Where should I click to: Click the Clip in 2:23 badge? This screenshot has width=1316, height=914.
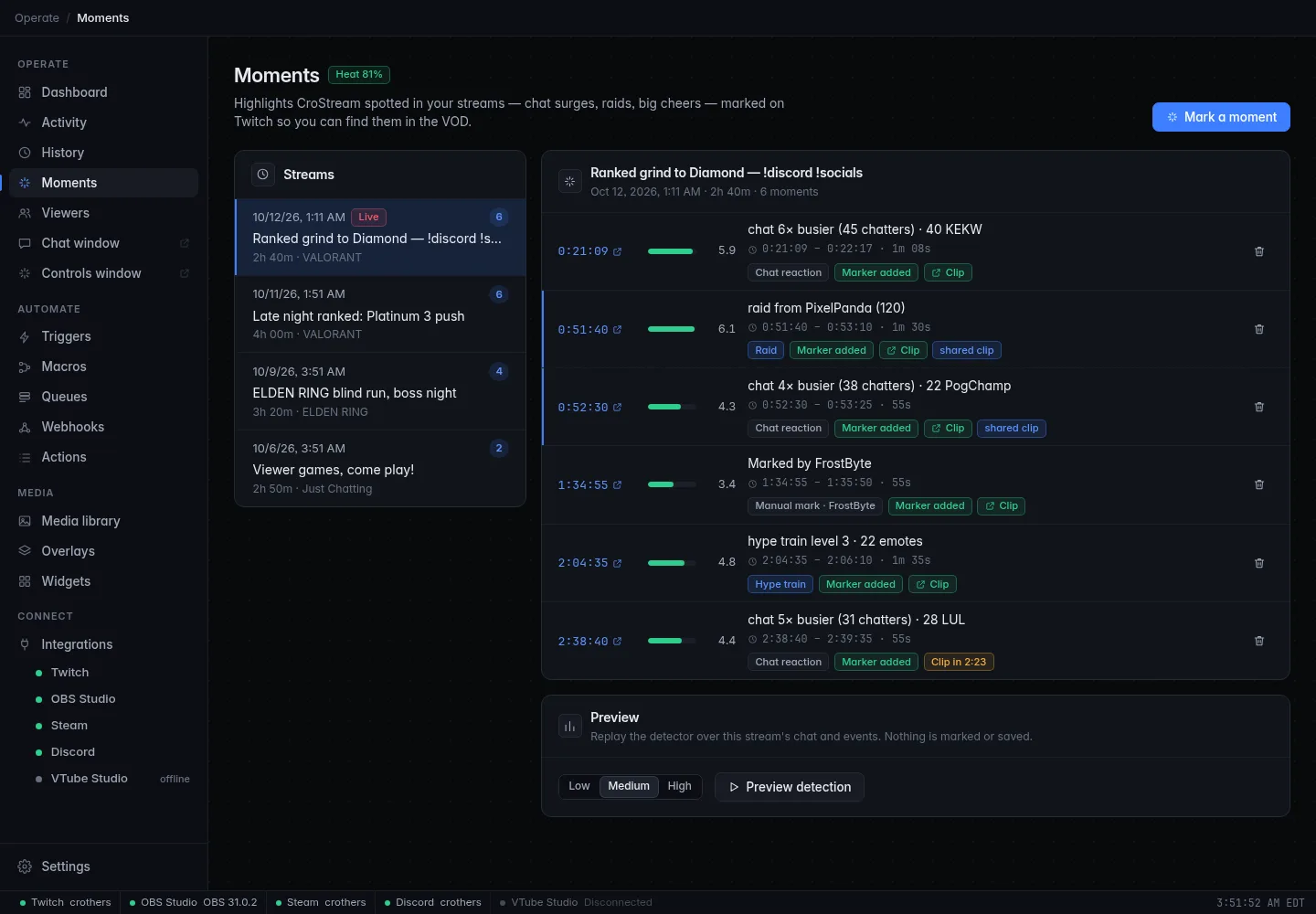[959, 662]
